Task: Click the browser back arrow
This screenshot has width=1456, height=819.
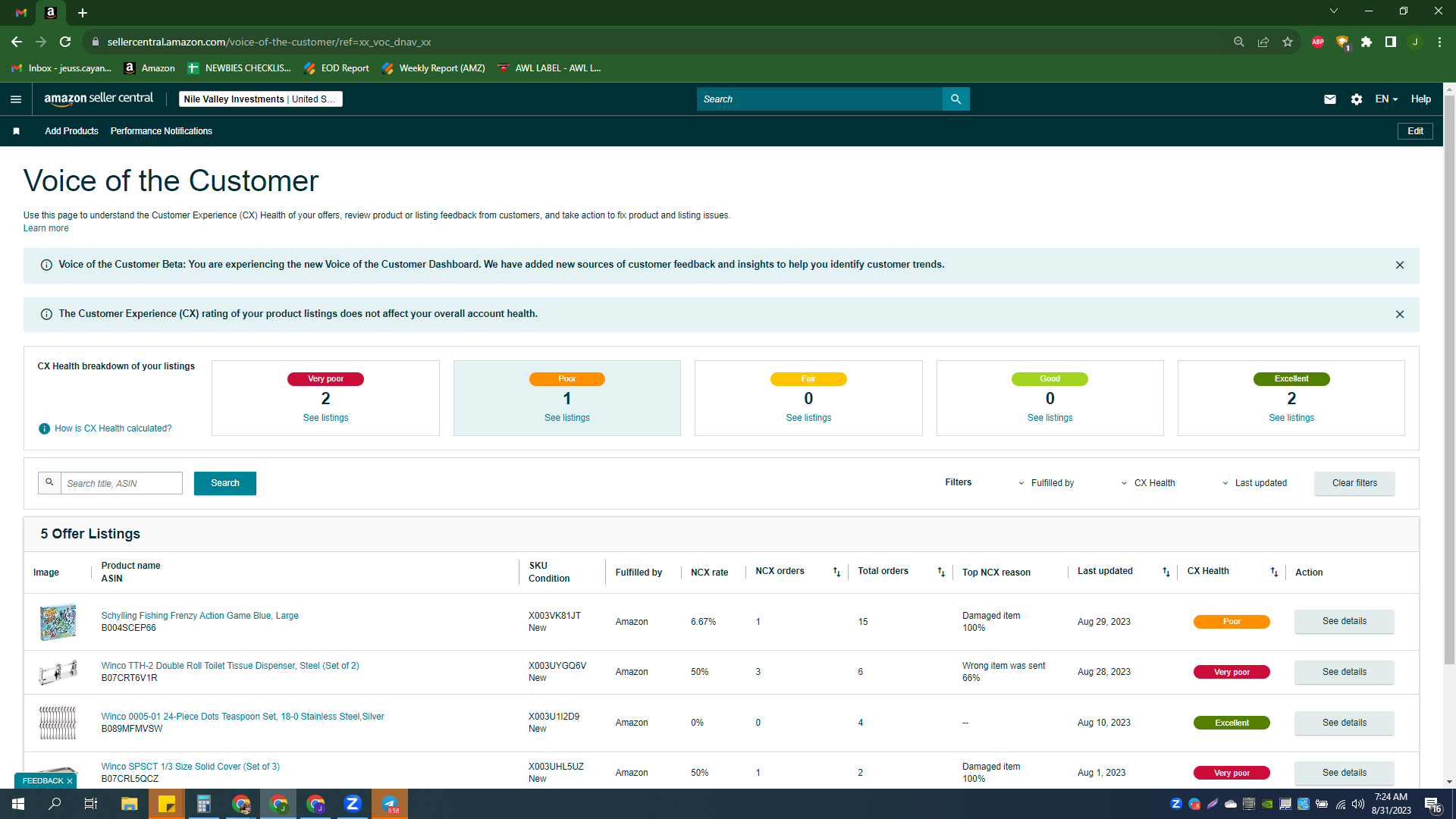Action: 17,42
